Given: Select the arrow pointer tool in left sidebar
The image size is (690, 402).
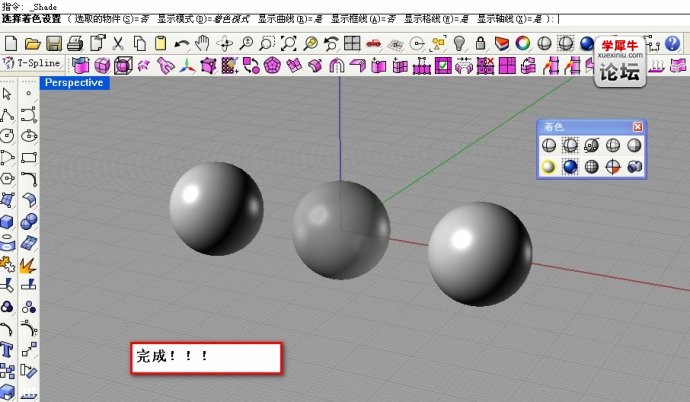Looking at the screenshot, I should (x=7, y=94).
